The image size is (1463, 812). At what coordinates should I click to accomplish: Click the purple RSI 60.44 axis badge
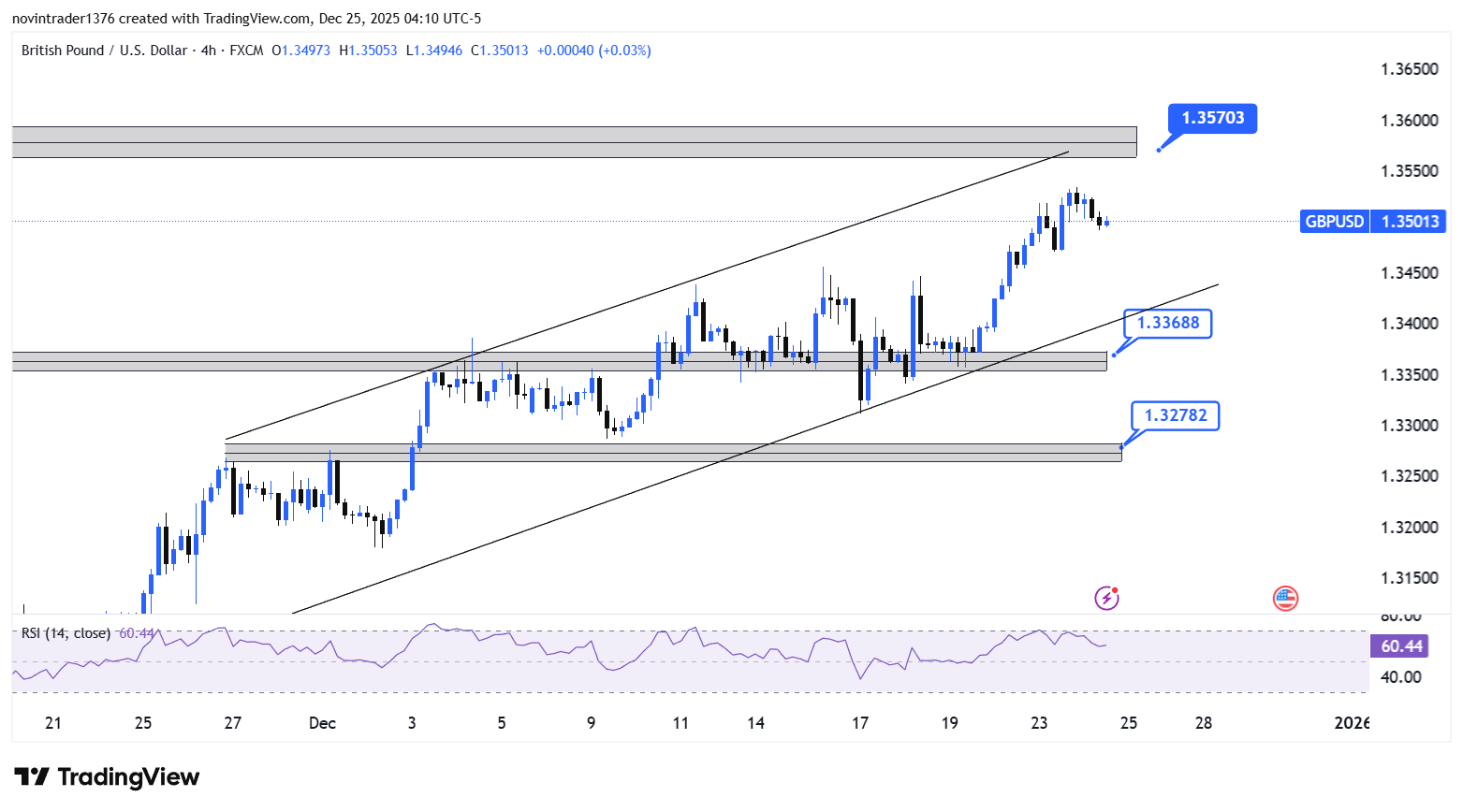[x=1401, y=646]
